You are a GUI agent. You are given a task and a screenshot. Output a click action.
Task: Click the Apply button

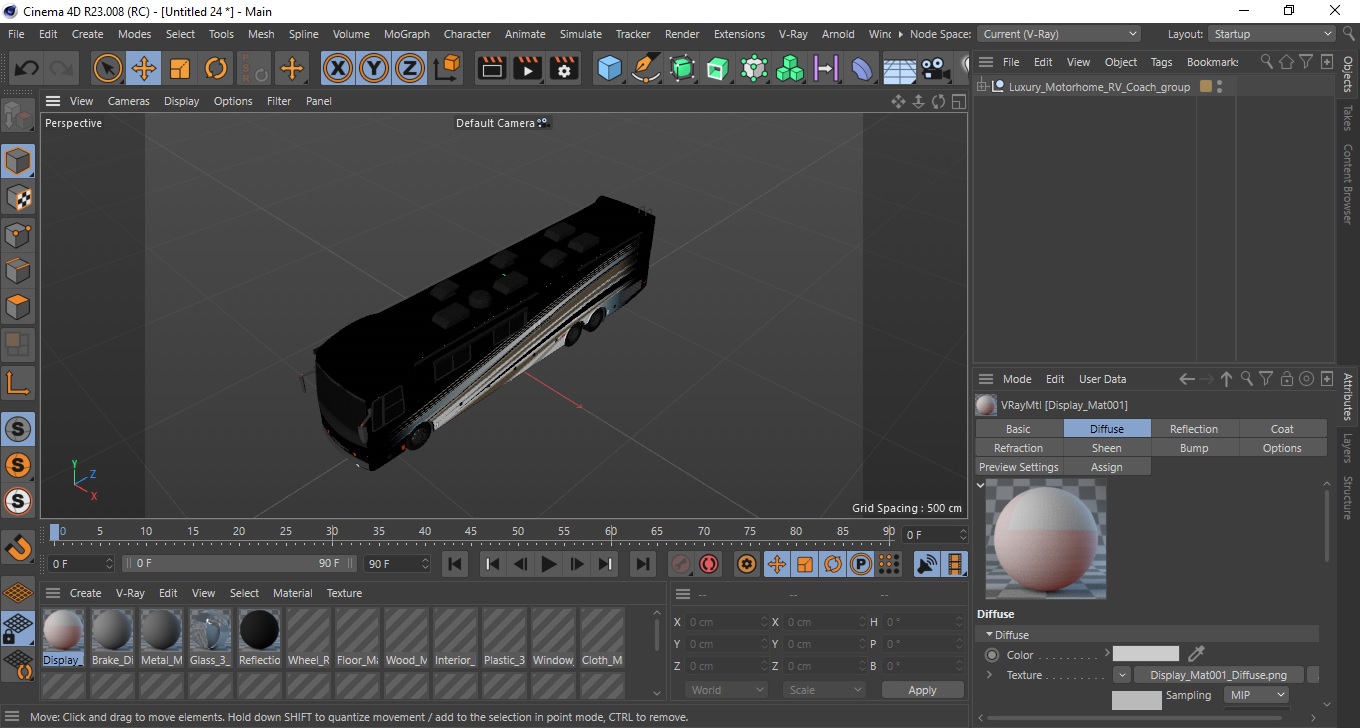coord(922,690)
